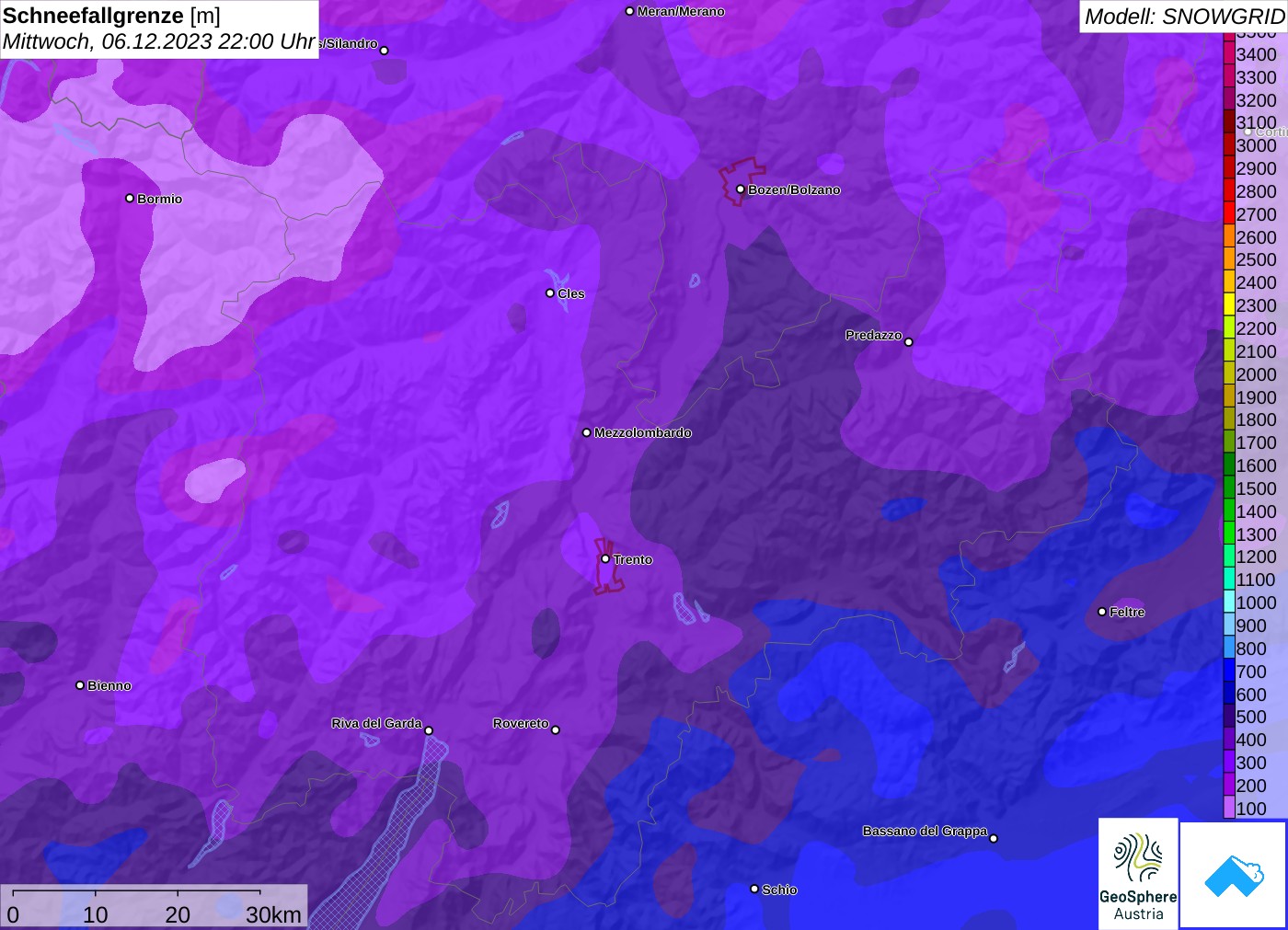Click the Predazzo label text
This screenshot has width=1288, height=930.
(874, 335)
